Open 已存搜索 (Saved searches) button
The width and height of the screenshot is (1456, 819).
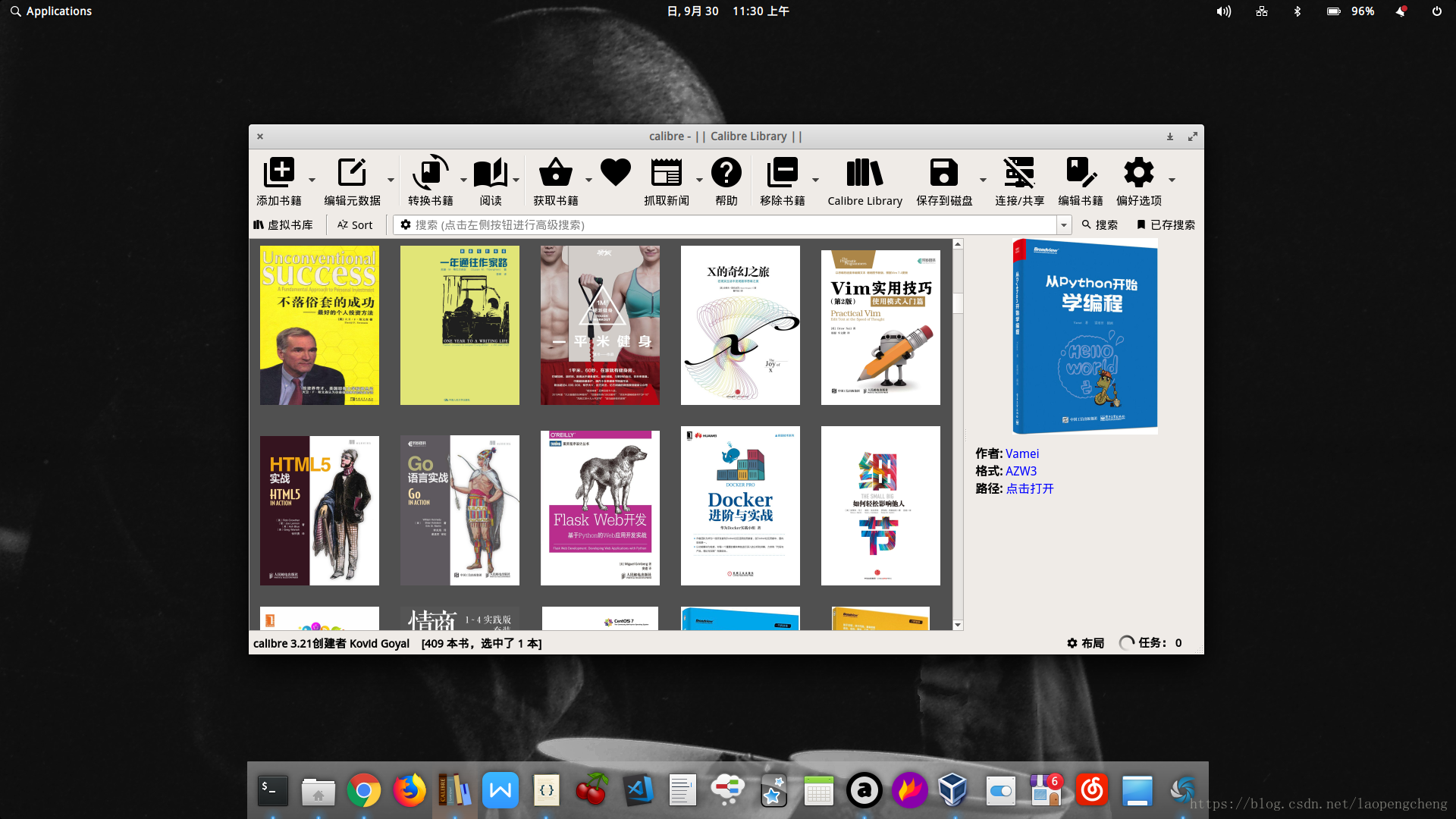[x=1166, y=225]
